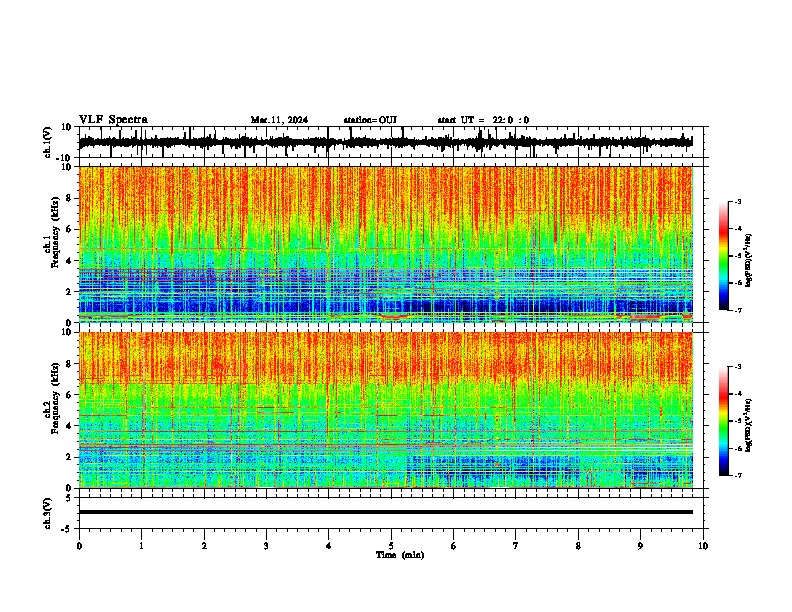
Task: Click time axis tick label 0
Action: pos(79,546)
